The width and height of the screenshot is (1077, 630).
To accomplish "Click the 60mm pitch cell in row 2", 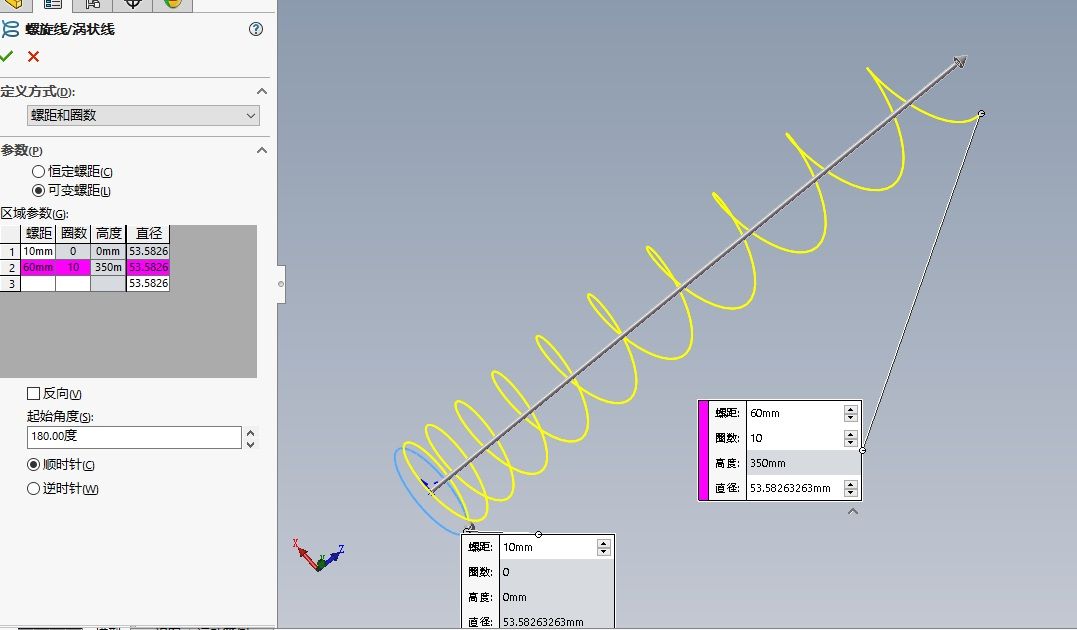I will (x=38, y=267).
